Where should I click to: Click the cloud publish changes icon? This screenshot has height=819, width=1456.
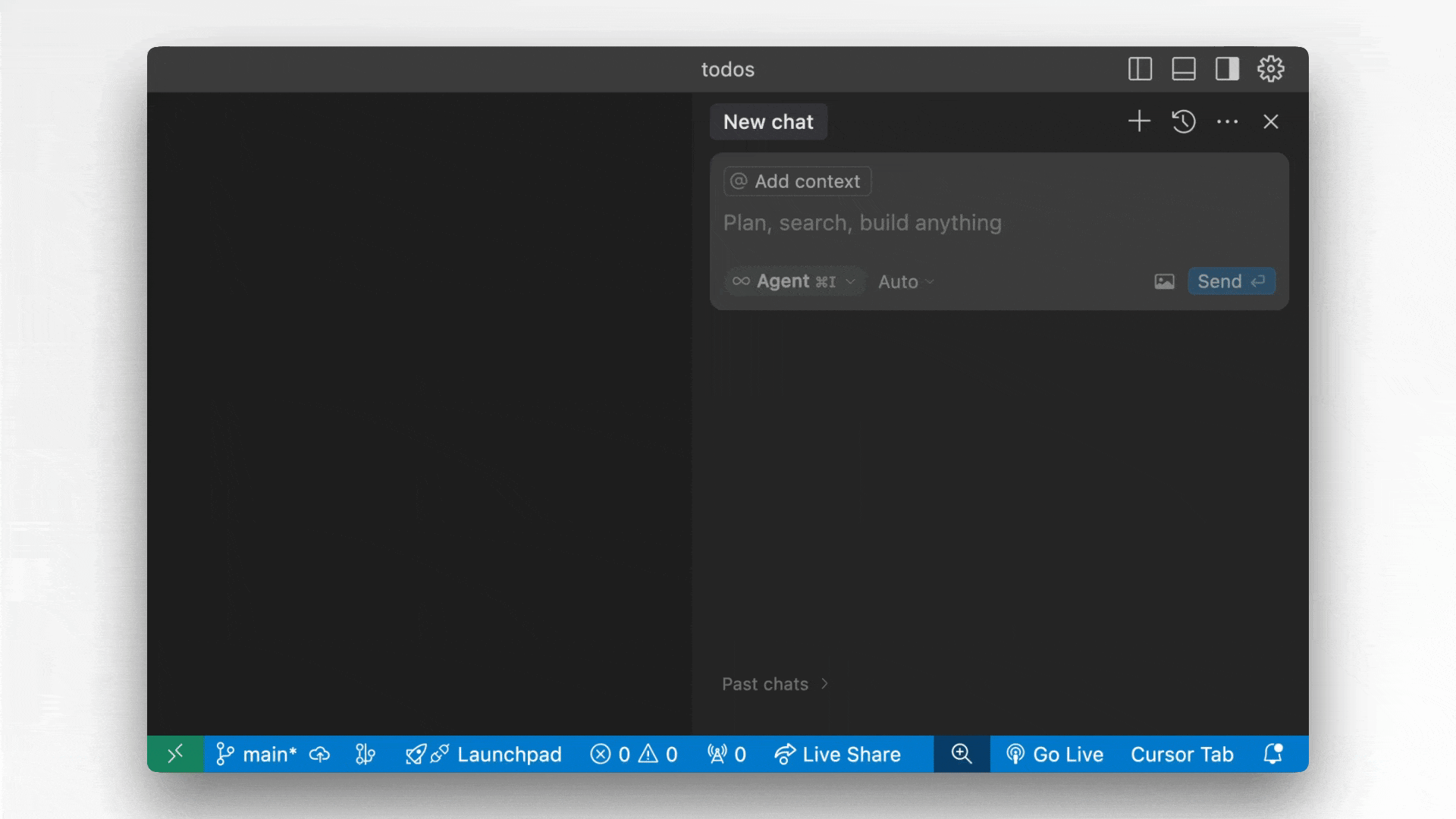[x=320, y=755]
